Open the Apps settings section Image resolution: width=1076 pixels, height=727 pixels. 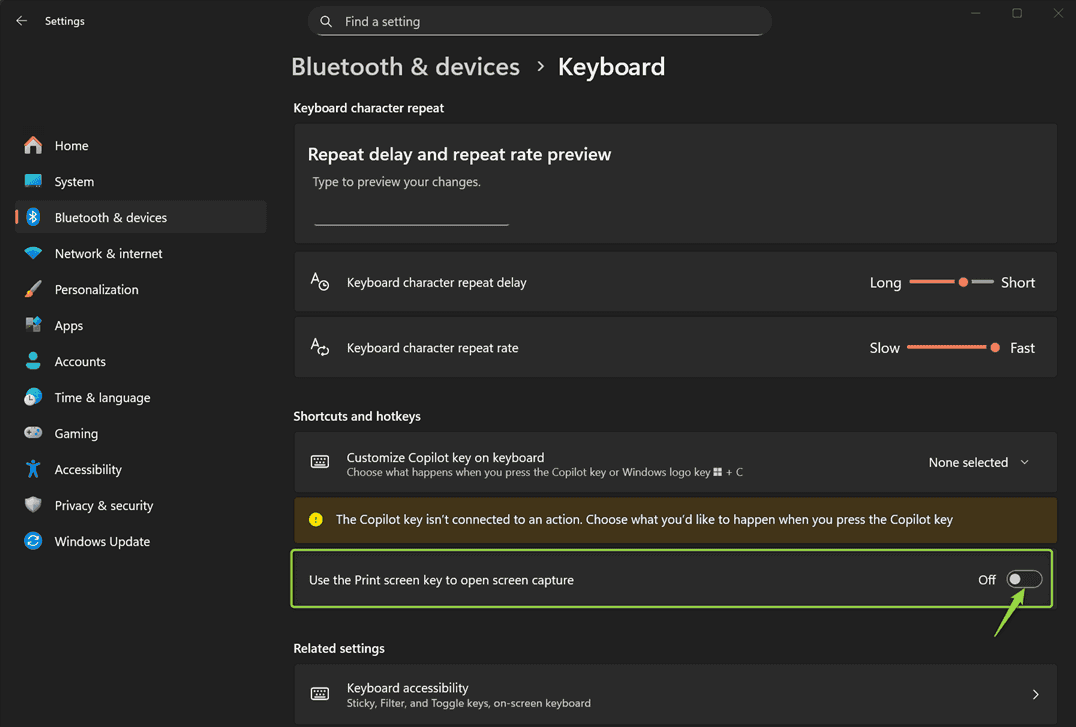click(68, 326)
